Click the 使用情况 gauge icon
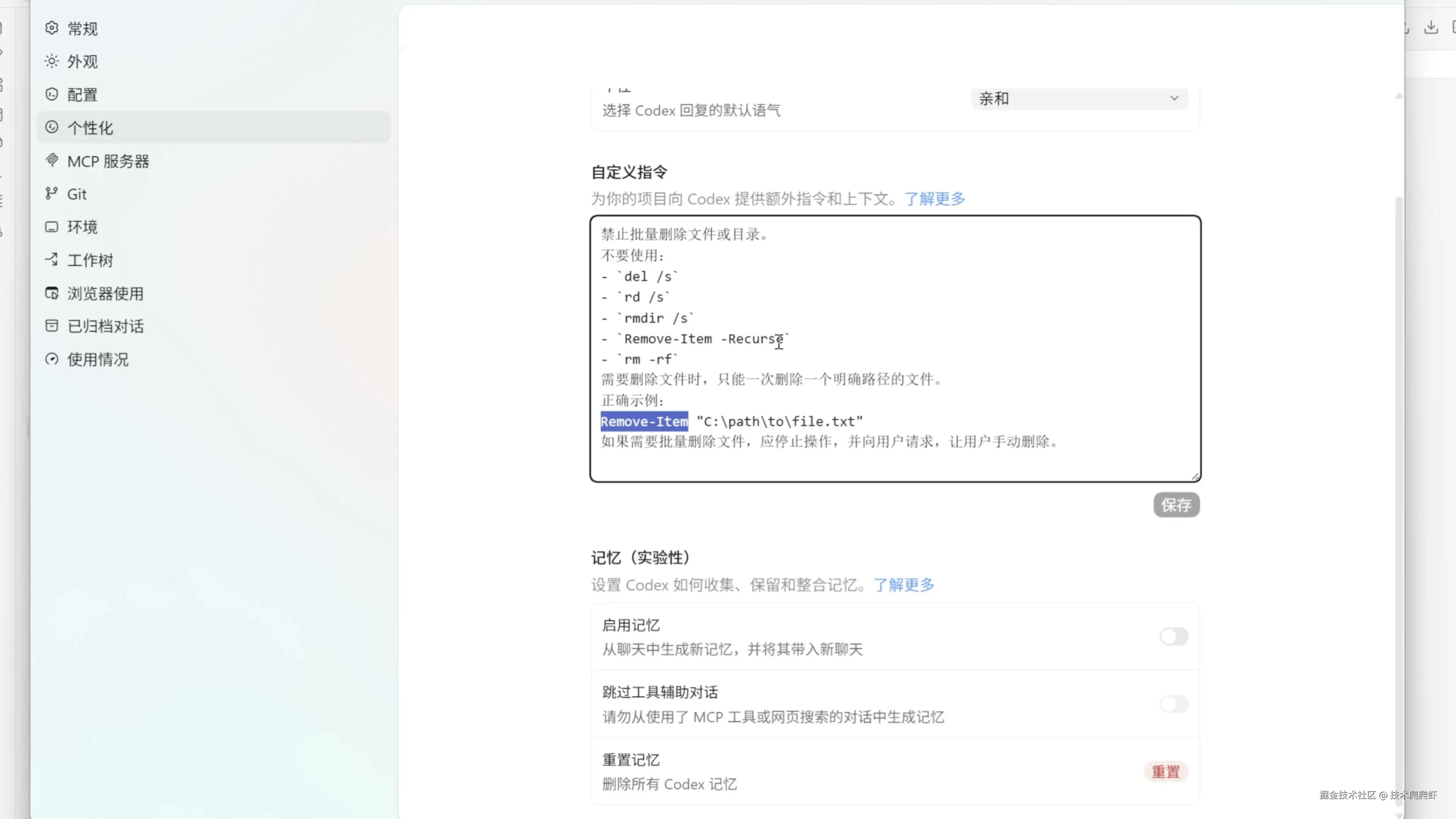This screenshot has width=1456, height=819. tap(52, 359)
